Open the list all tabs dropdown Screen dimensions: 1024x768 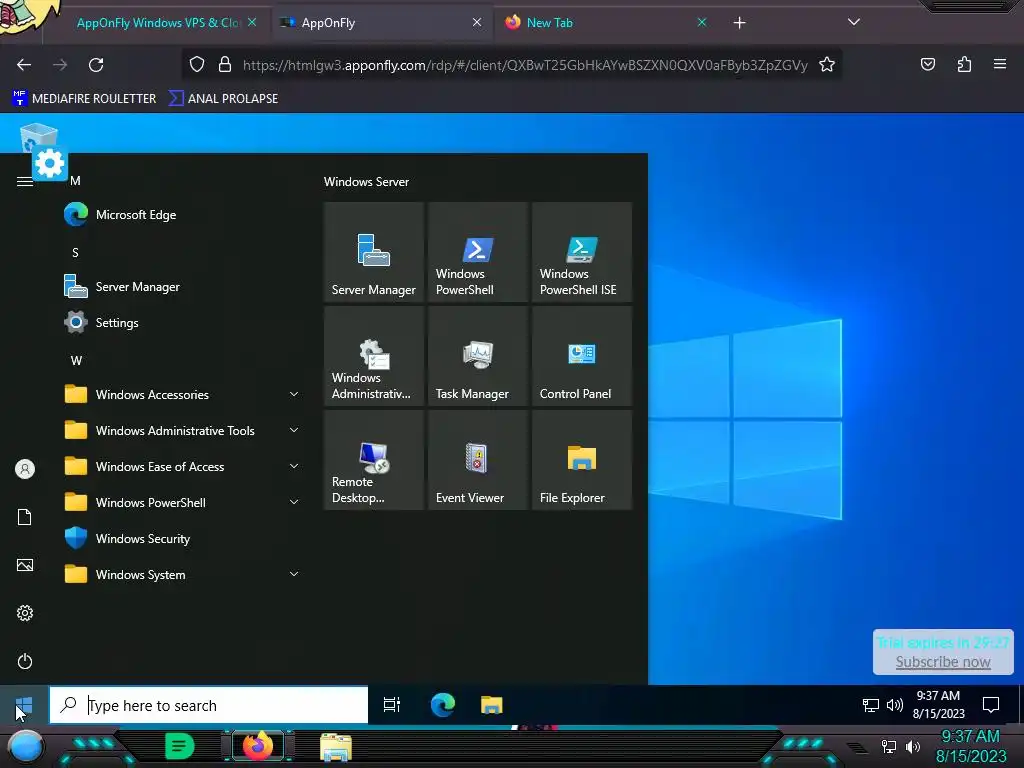tap(854, 22)
